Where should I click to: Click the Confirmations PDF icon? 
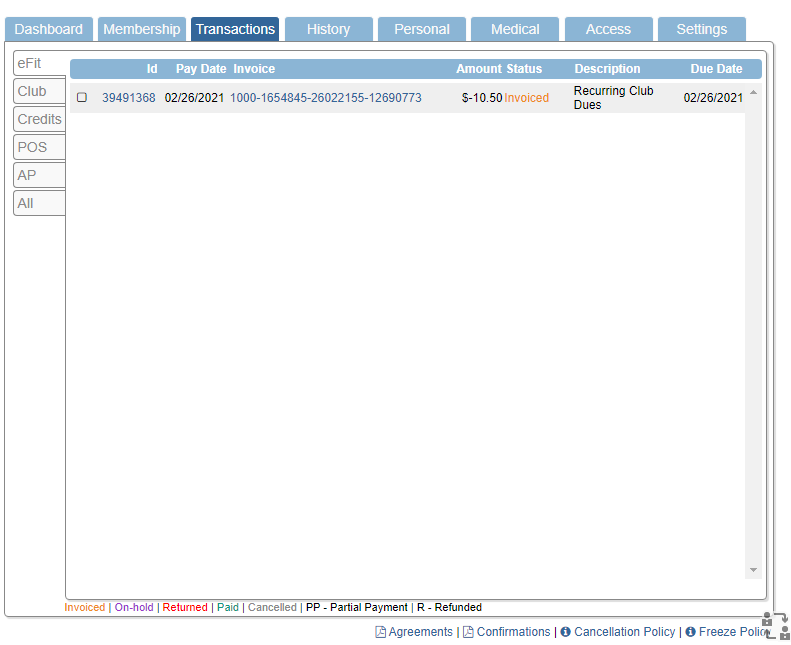[x=468, y=632]
